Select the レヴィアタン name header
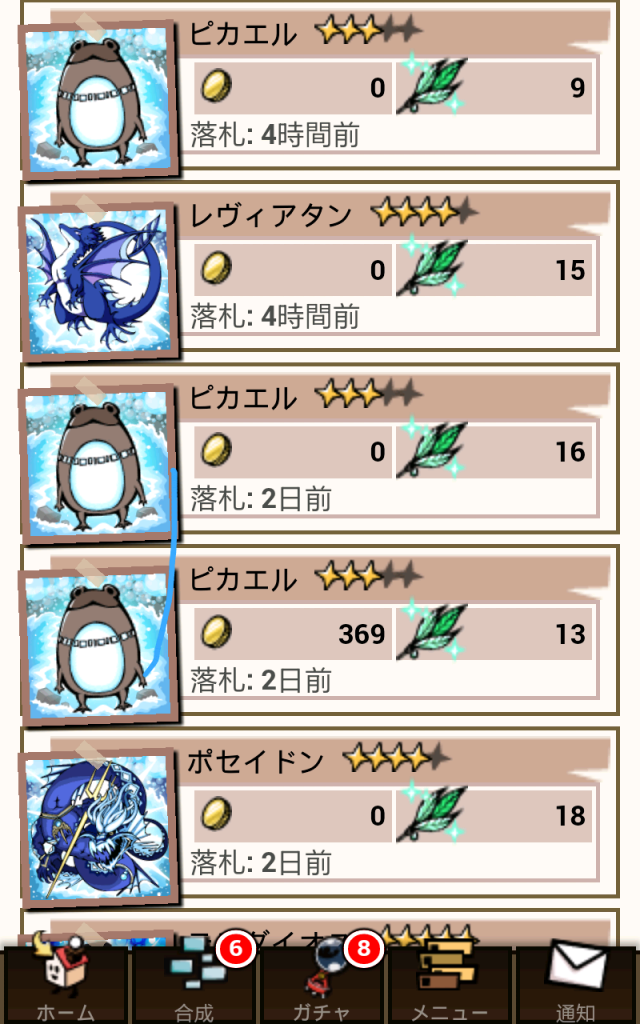The image size is (640, 1024). 271,216
